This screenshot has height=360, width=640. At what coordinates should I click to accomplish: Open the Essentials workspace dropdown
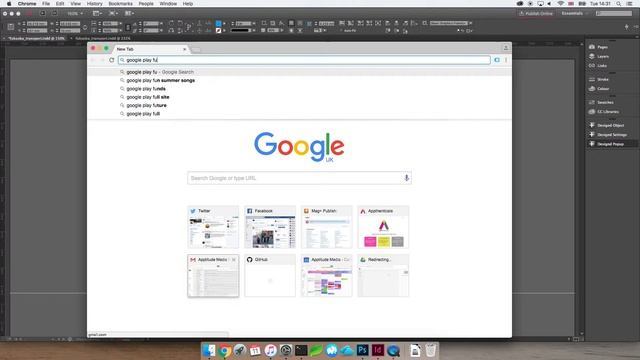(574, 13)
